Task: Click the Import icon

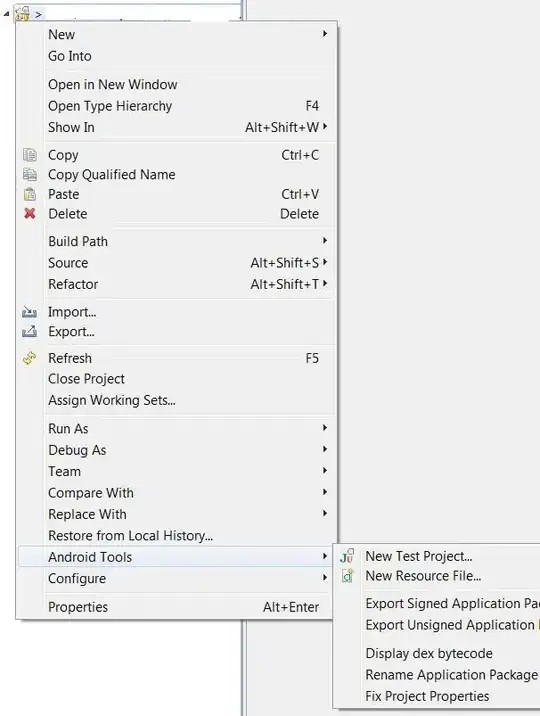Action: (x=29, y=312)
